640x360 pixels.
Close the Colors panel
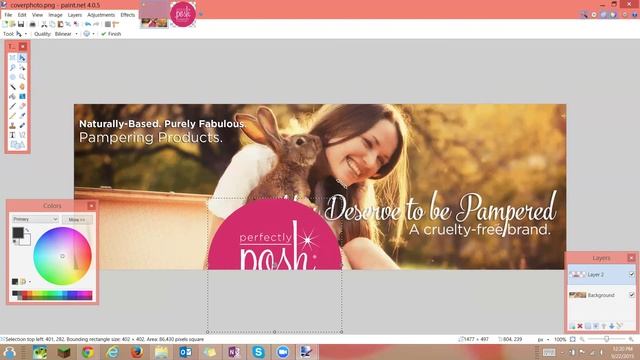91,206
